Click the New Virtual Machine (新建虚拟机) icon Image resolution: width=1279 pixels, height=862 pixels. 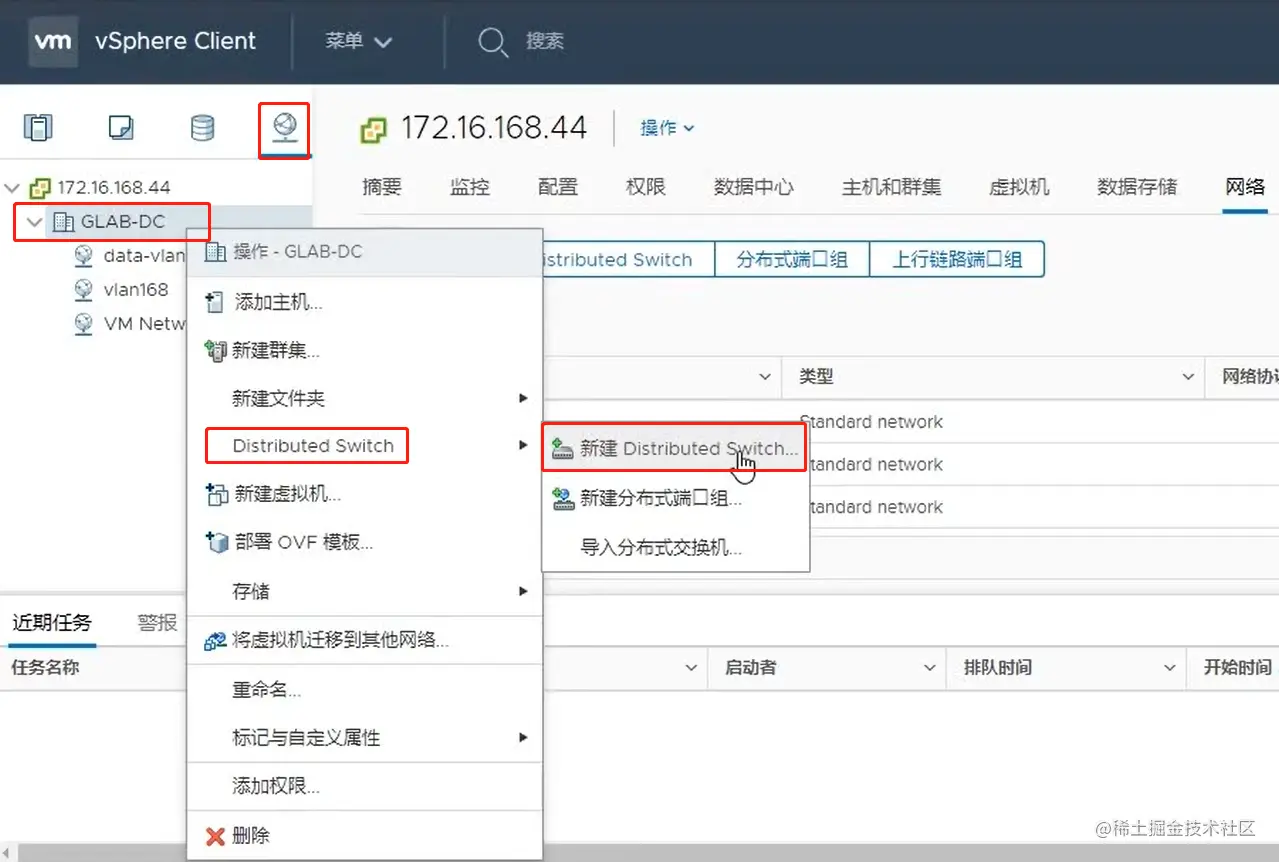[216, 494]
